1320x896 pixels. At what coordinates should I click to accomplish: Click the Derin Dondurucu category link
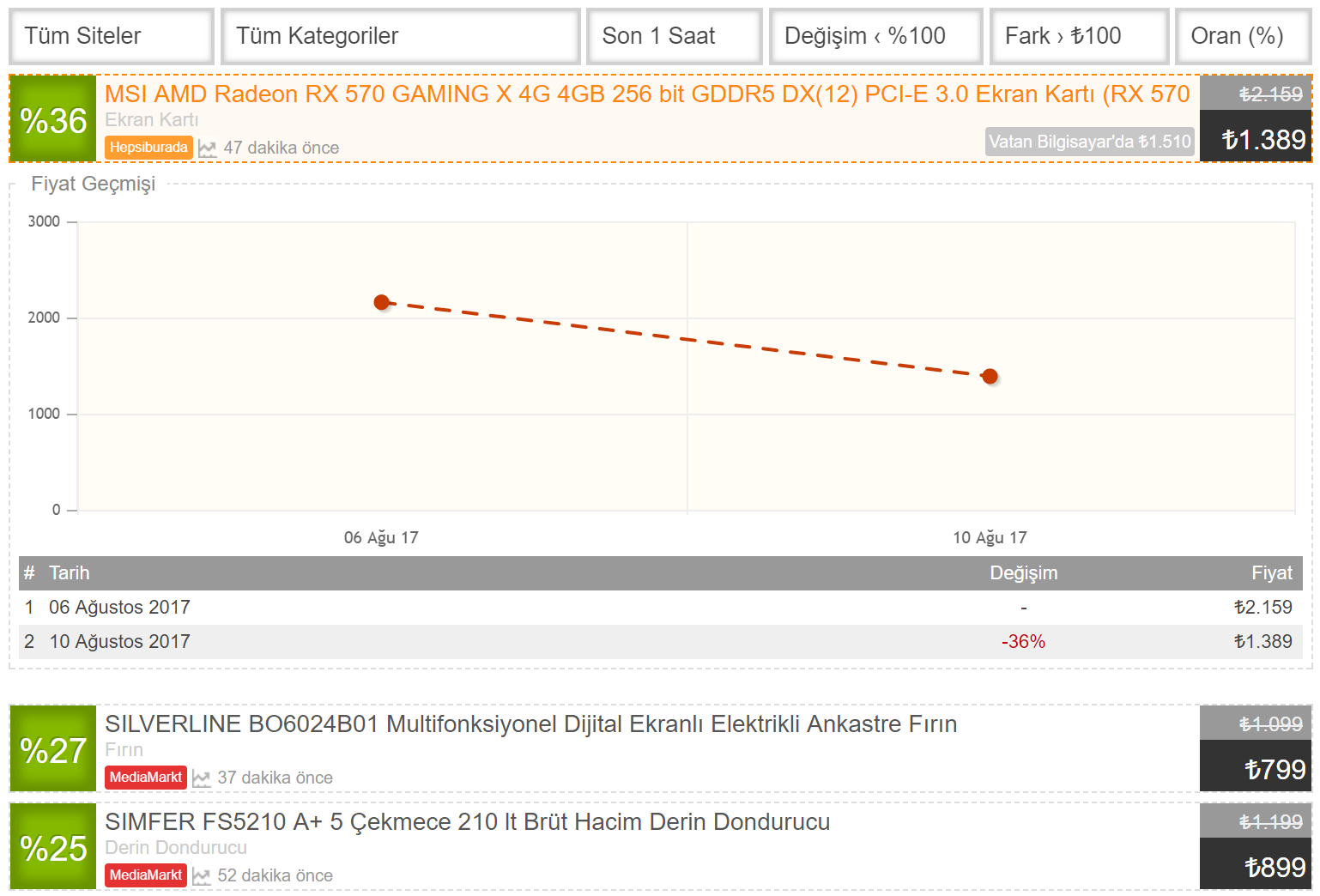pyautogui.click(x=176, y=848)
